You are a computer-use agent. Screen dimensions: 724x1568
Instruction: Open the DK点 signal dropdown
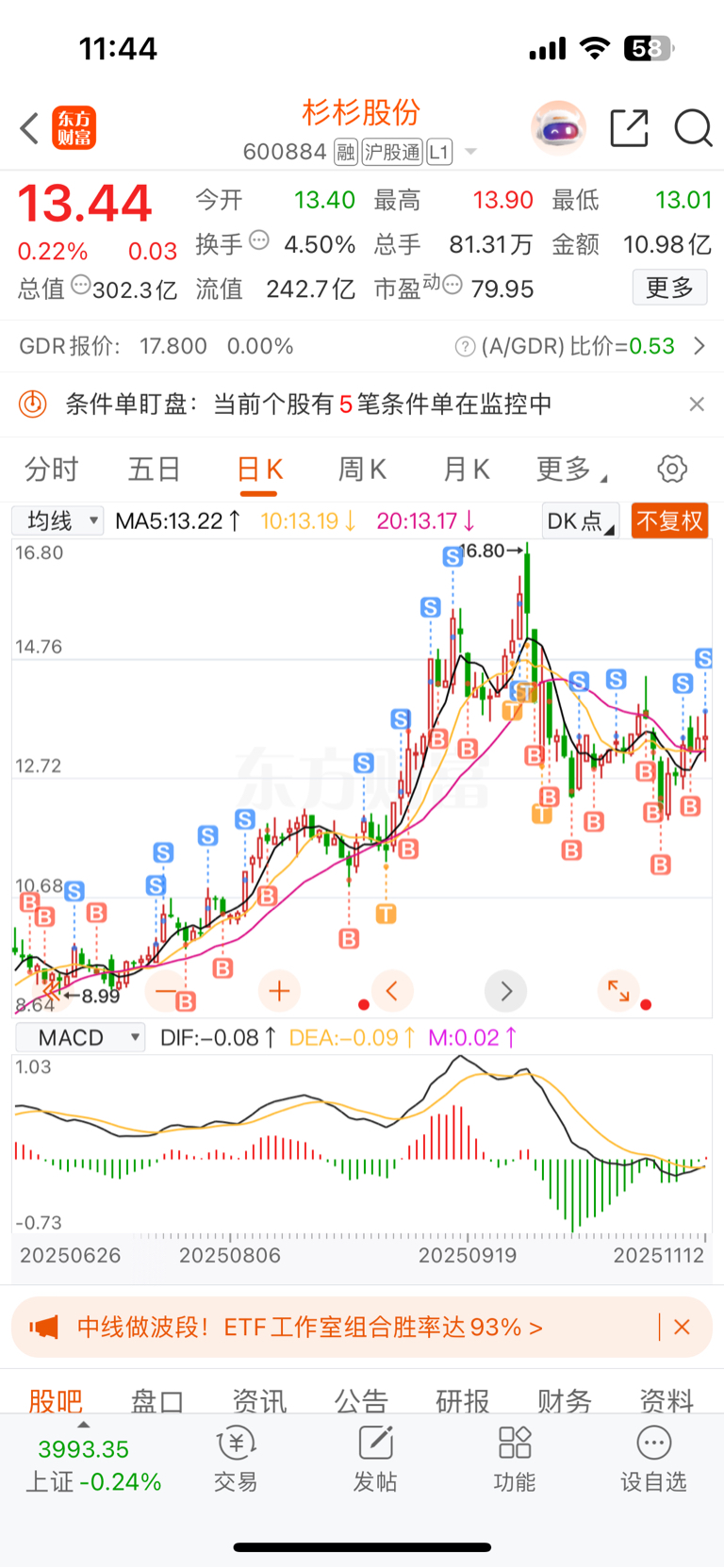click(x=580, y=520)
